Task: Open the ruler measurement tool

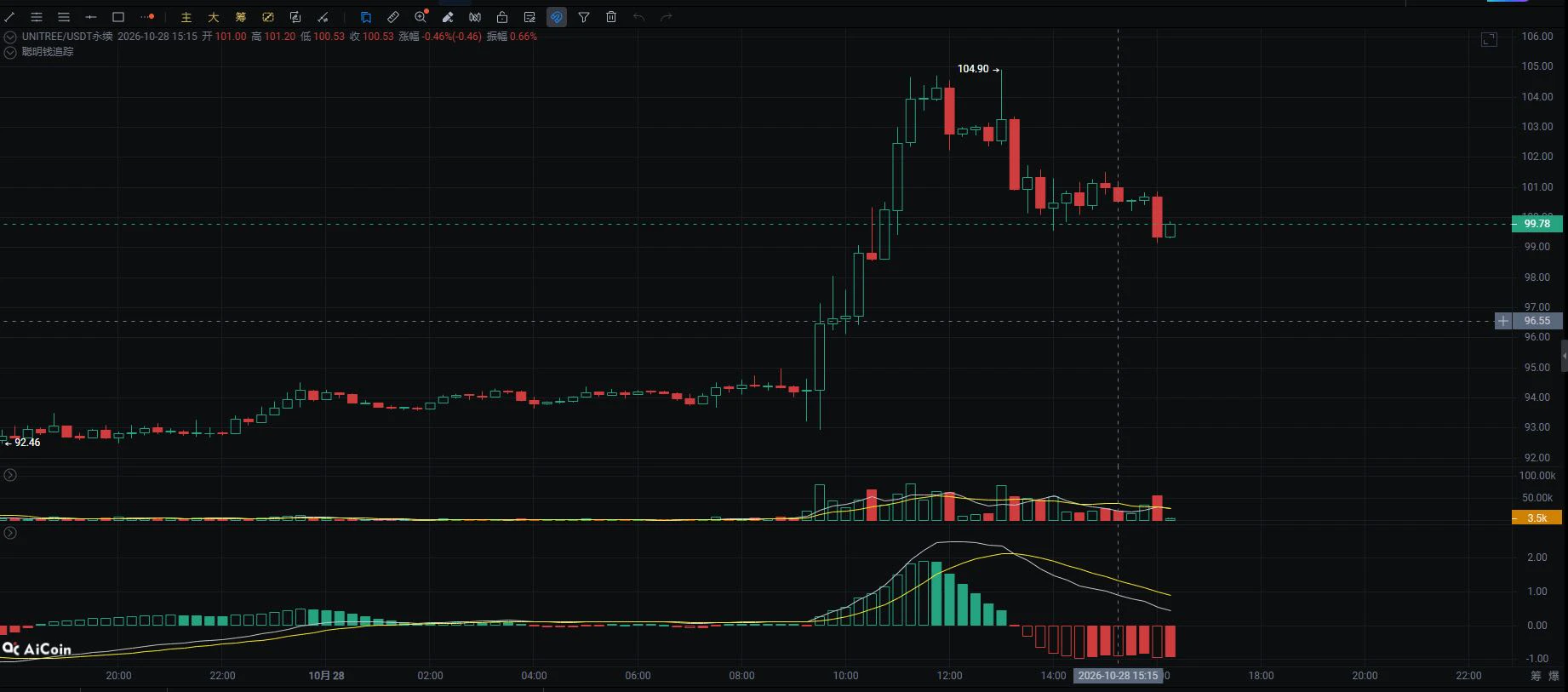Action: (x=393, y=17)
